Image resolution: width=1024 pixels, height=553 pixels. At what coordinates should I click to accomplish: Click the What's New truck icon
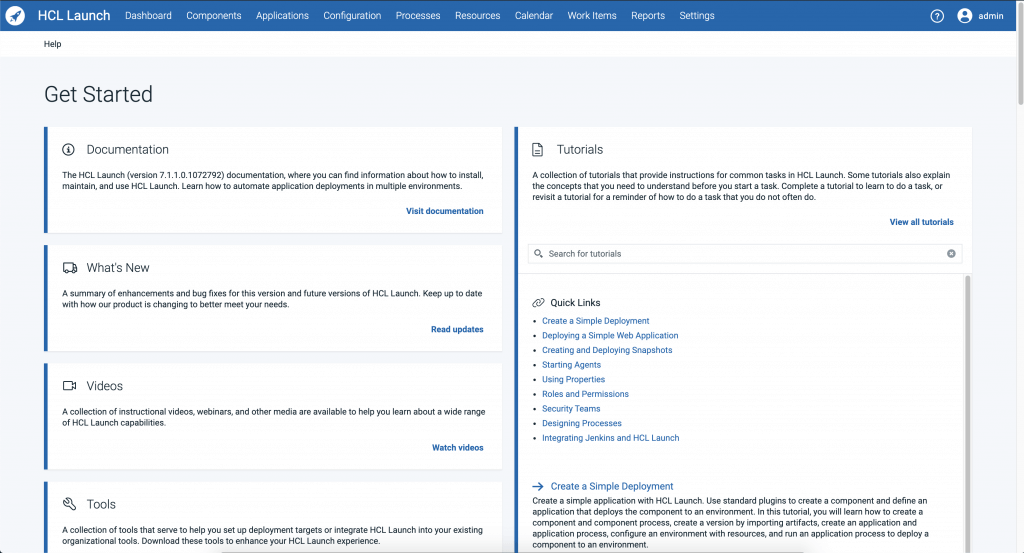70,268
